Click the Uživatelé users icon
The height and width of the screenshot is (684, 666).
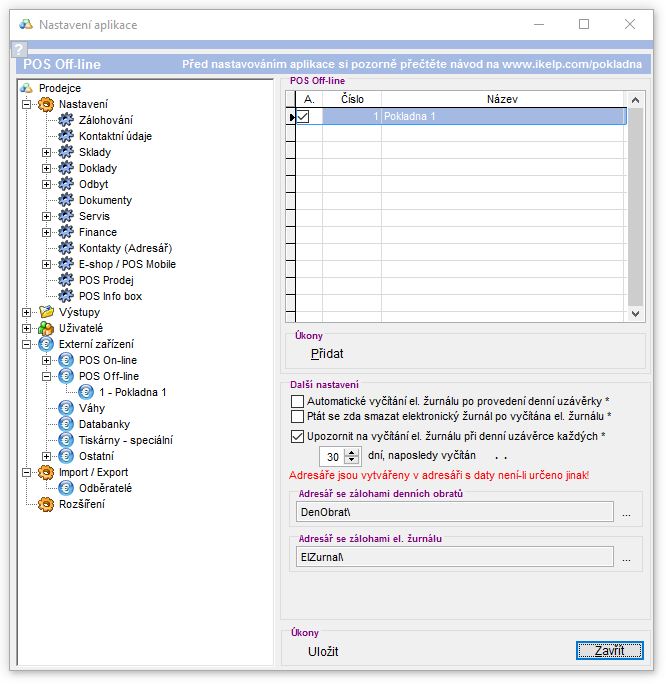point(46,328)
